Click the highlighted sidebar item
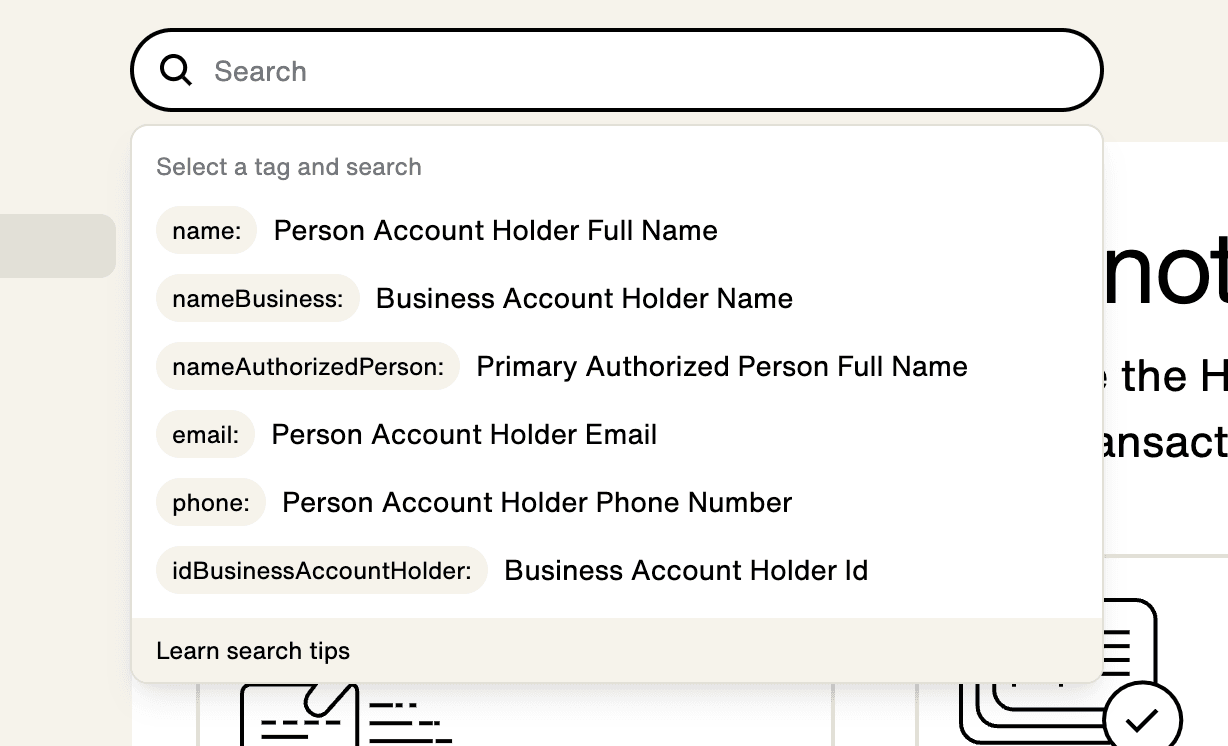 click(x=58, y=246)
